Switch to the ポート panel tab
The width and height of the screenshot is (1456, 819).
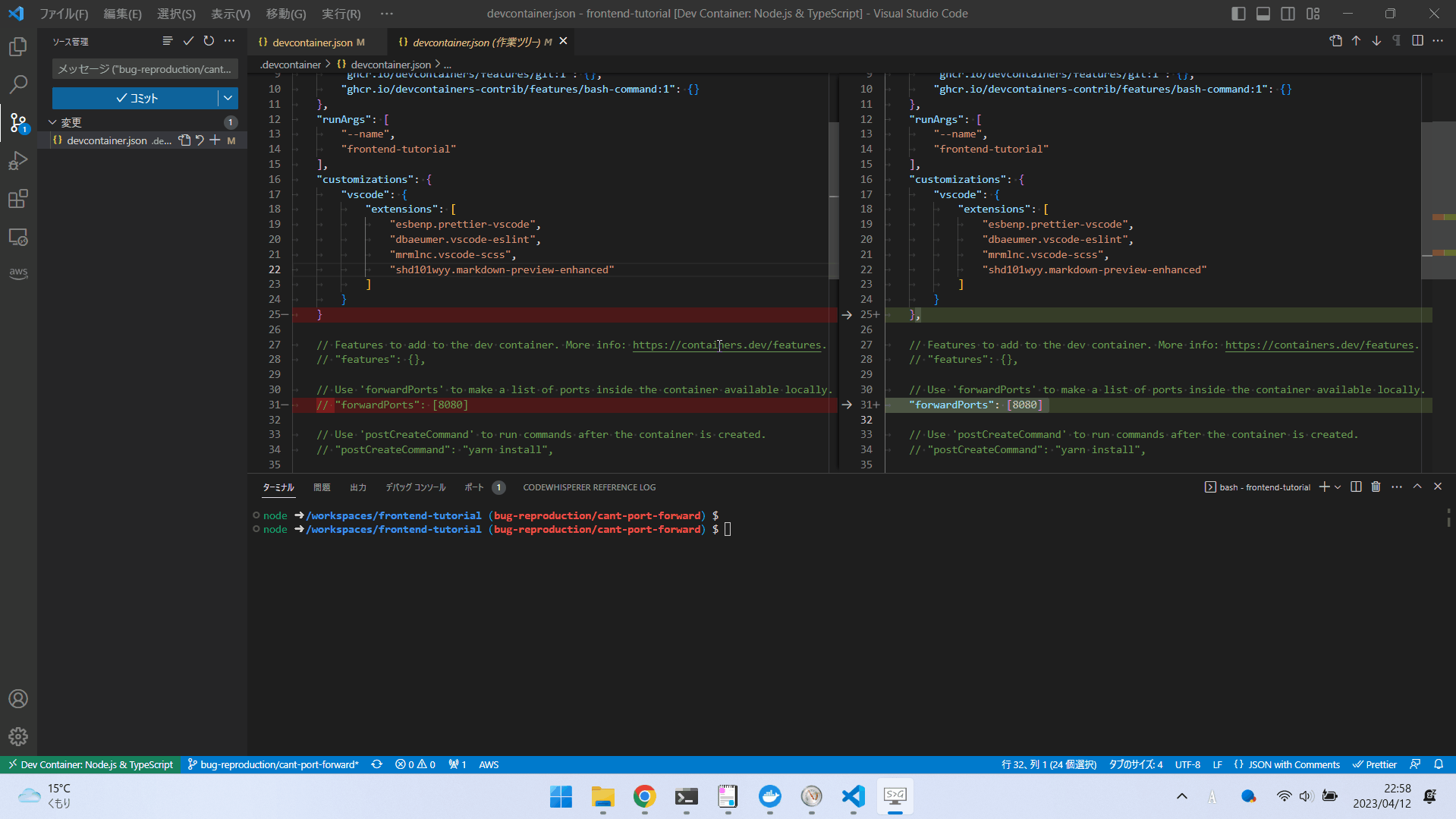(474, 487)
